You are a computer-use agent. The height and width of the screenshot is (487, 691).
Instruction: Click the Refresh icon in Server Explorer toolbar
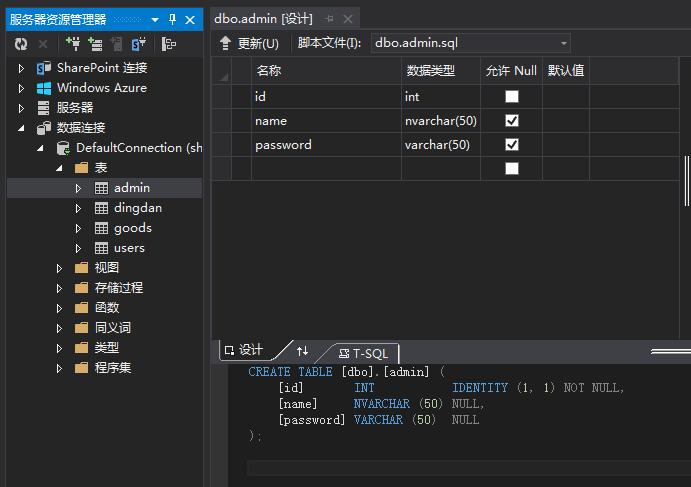pos(21,44)
